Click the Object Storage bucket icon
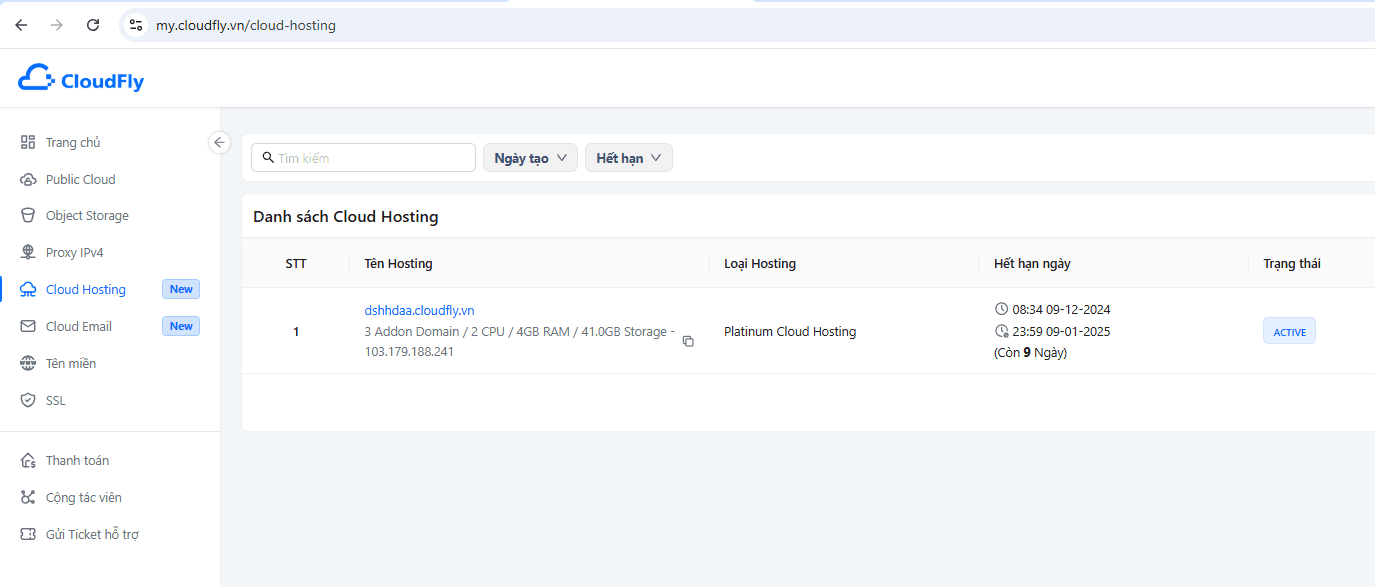The image size is (1375, 587). [x=28, y=215]
